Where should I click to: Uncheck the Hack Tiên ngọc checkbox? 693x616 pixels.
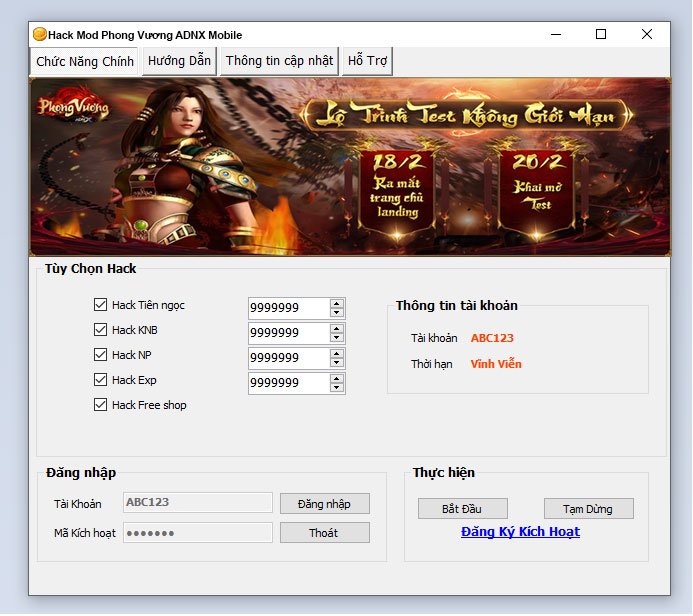100,304
